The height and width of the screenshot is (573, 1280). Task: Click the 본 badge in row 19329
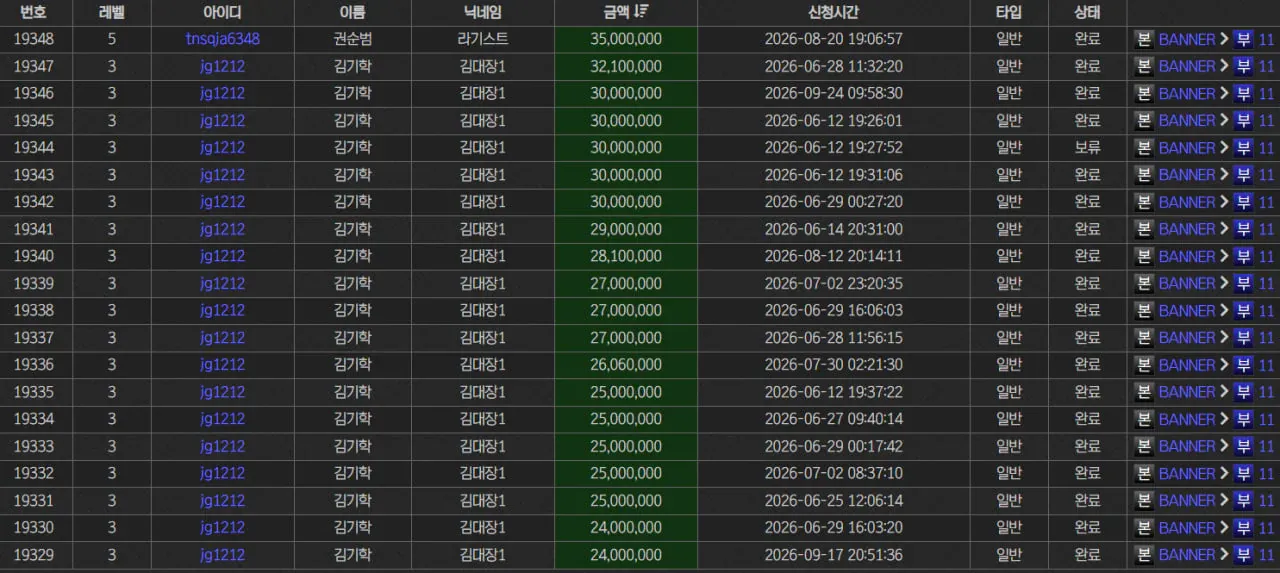(1144, 554)
